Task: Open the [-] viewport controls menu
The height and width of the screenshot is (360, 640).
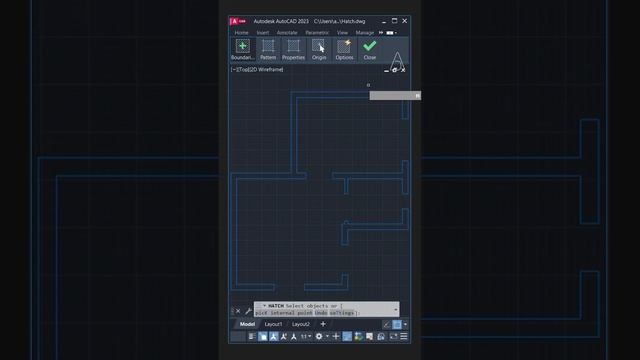Action: pyautogui.click(x=234, y=70)
